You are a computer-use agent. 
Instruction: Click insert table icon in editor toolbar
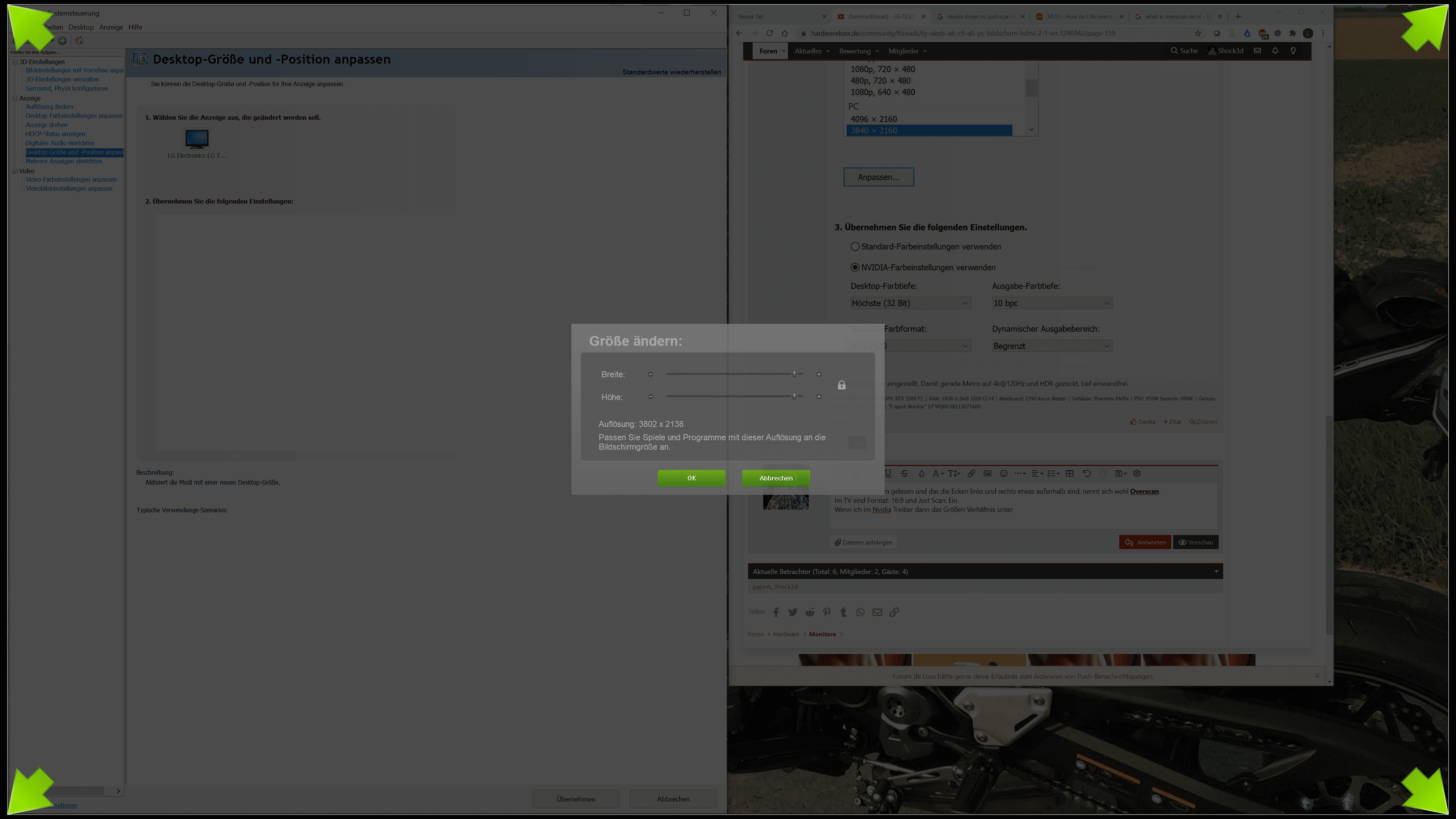pyautogui.click(x=1069, y=474)
